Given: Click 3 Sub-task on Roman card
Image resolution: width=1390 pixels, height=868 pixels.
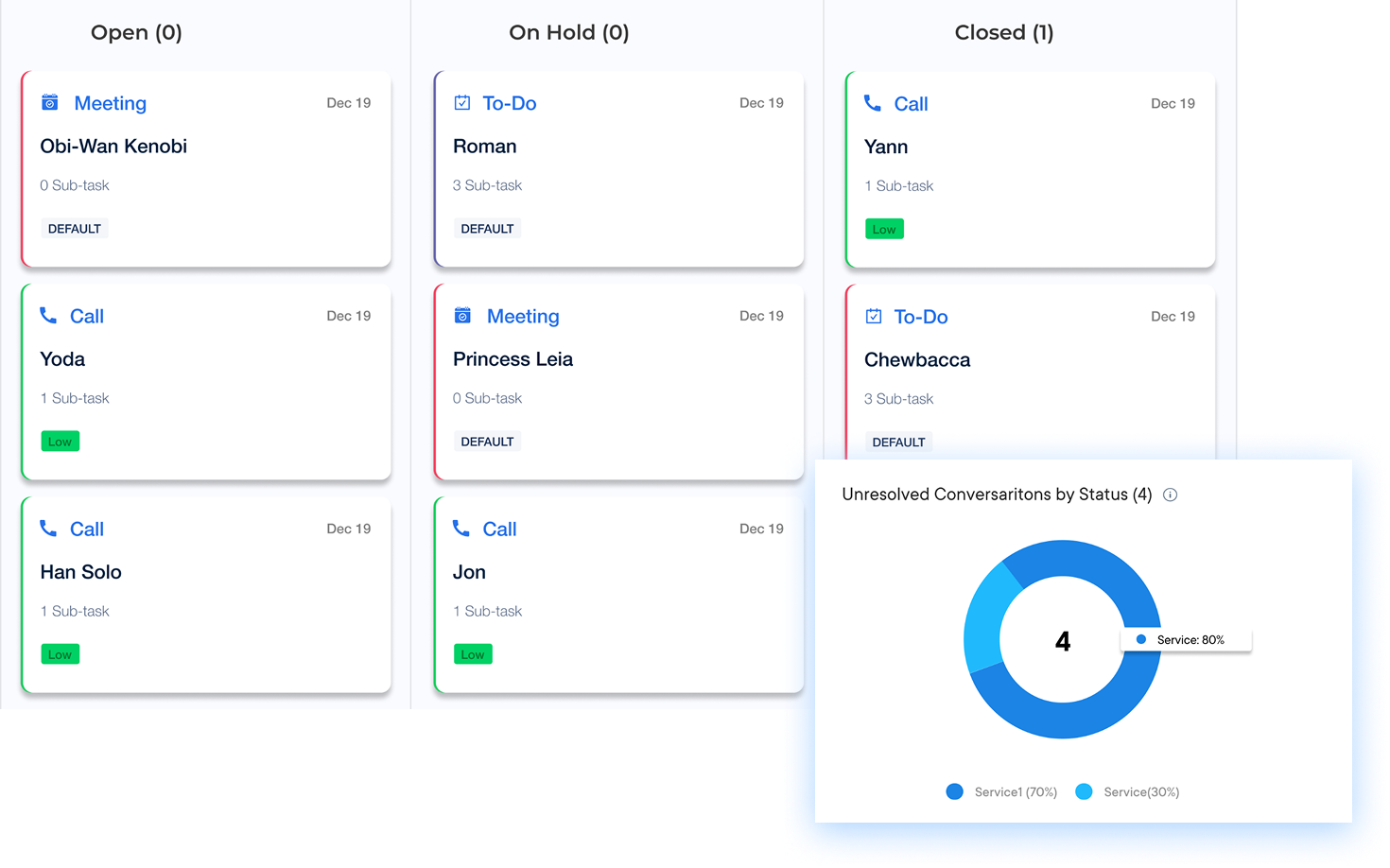Looking at the screenshot, I should [487, 185].
